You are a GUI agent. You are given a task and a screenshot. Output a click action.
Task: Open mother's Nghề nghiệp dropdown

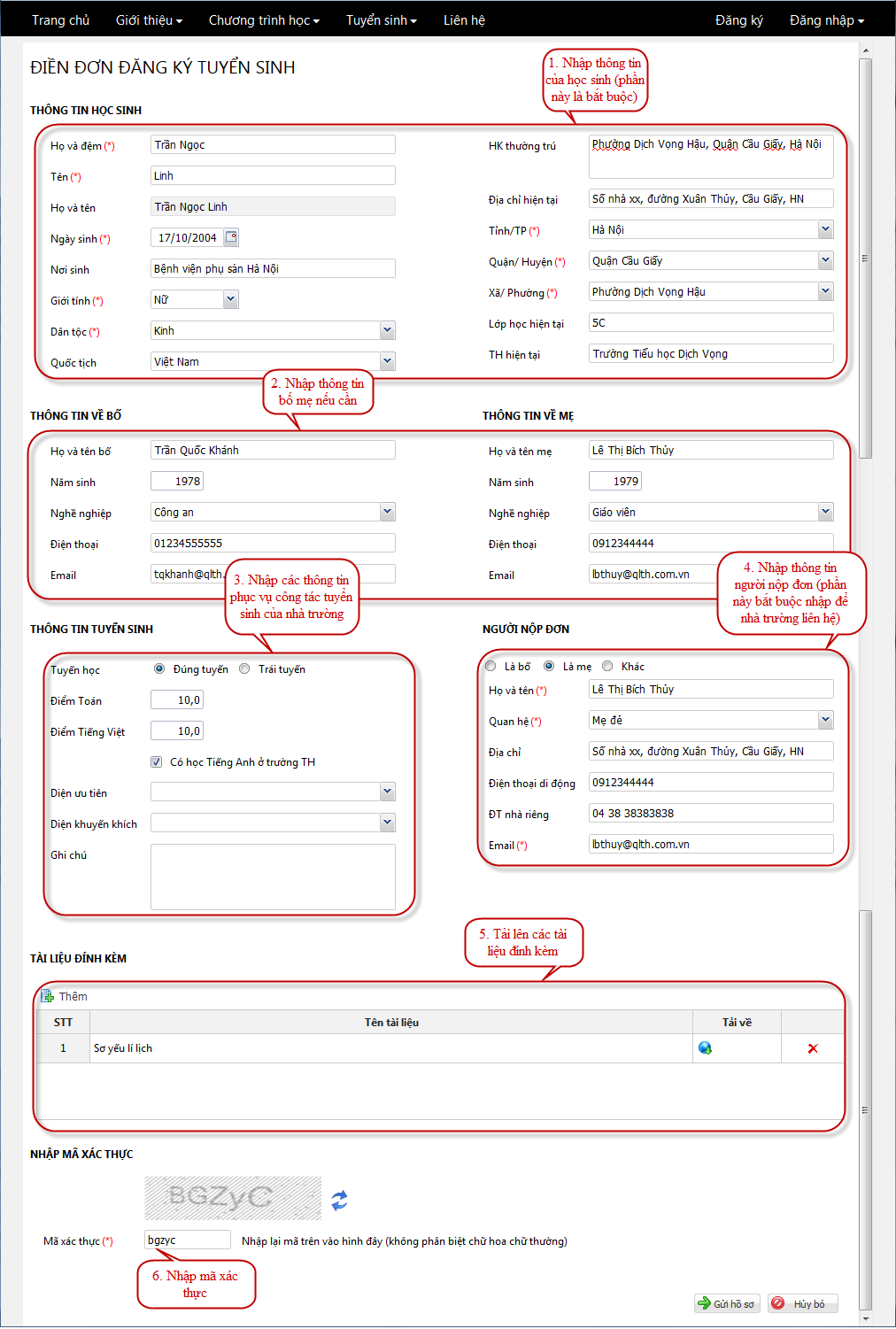point(826,512)
